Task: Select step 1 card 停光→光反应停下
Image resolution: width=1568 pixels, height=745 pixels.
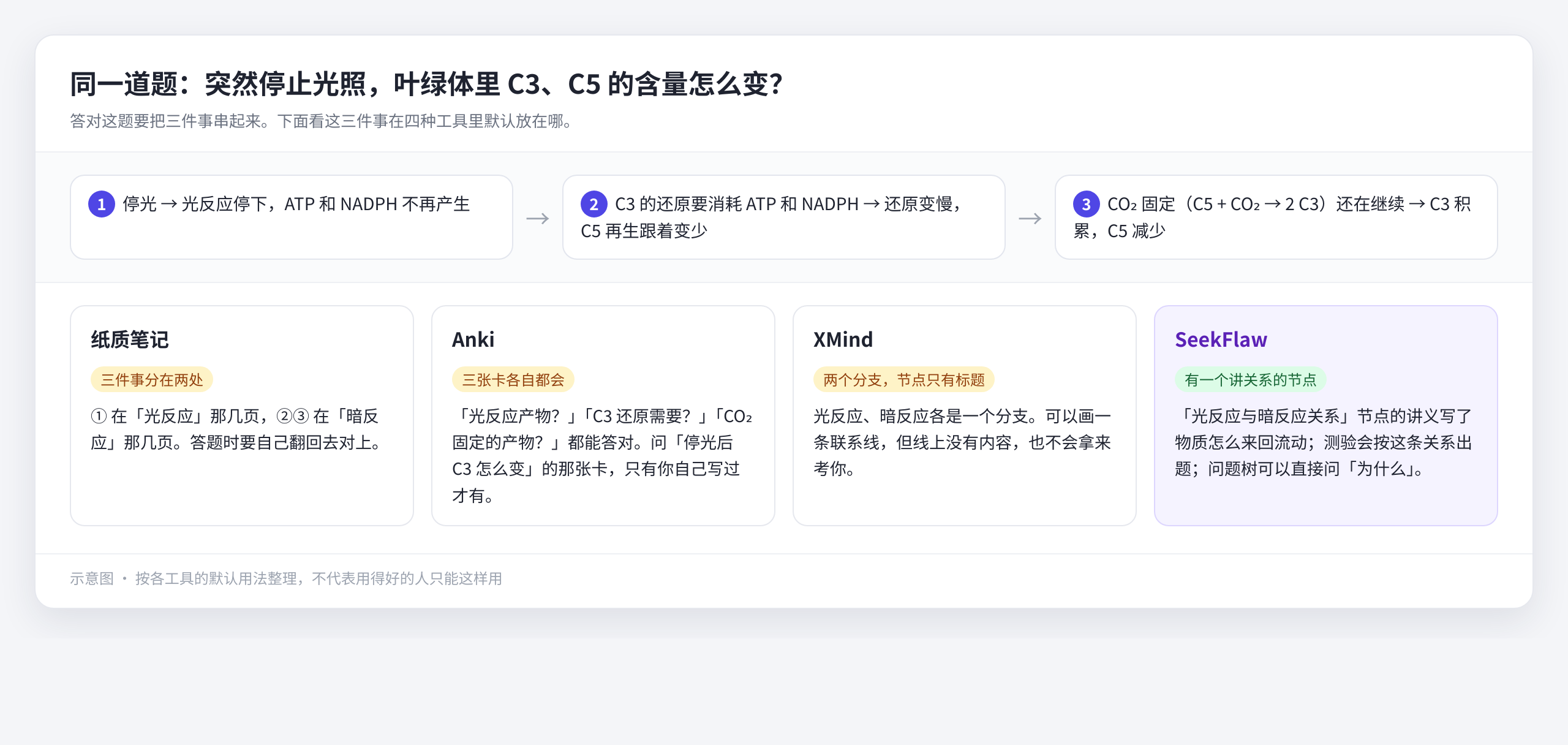Action: point(292,217)
